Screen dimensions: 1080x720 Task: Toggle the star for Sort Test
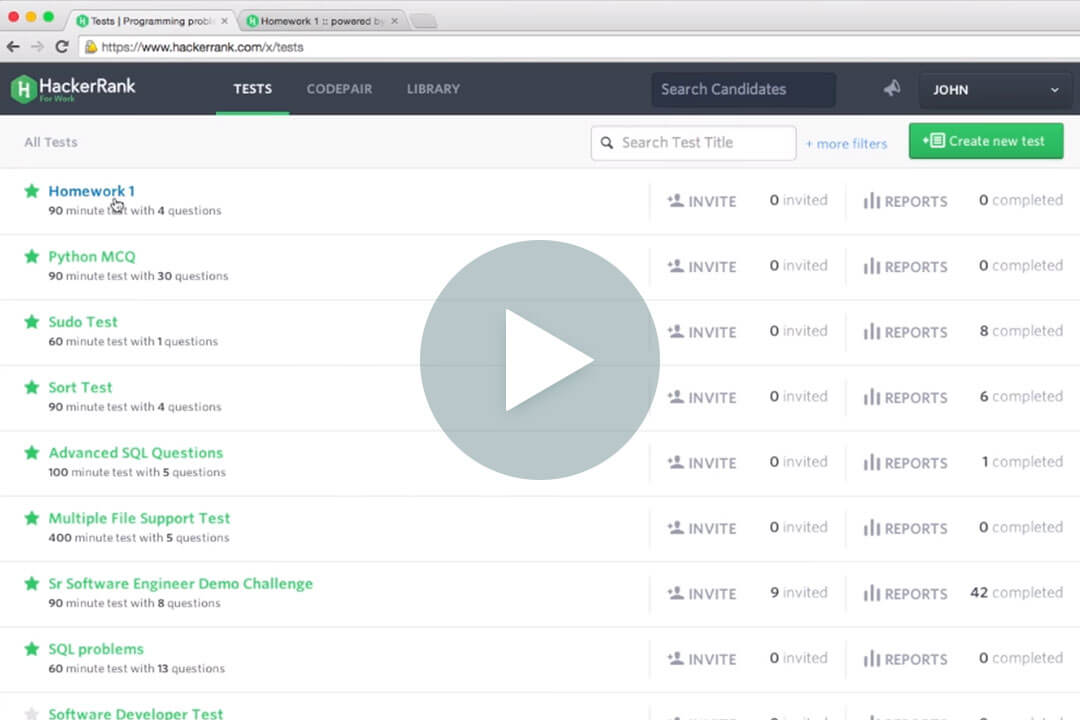pos(32,387)
